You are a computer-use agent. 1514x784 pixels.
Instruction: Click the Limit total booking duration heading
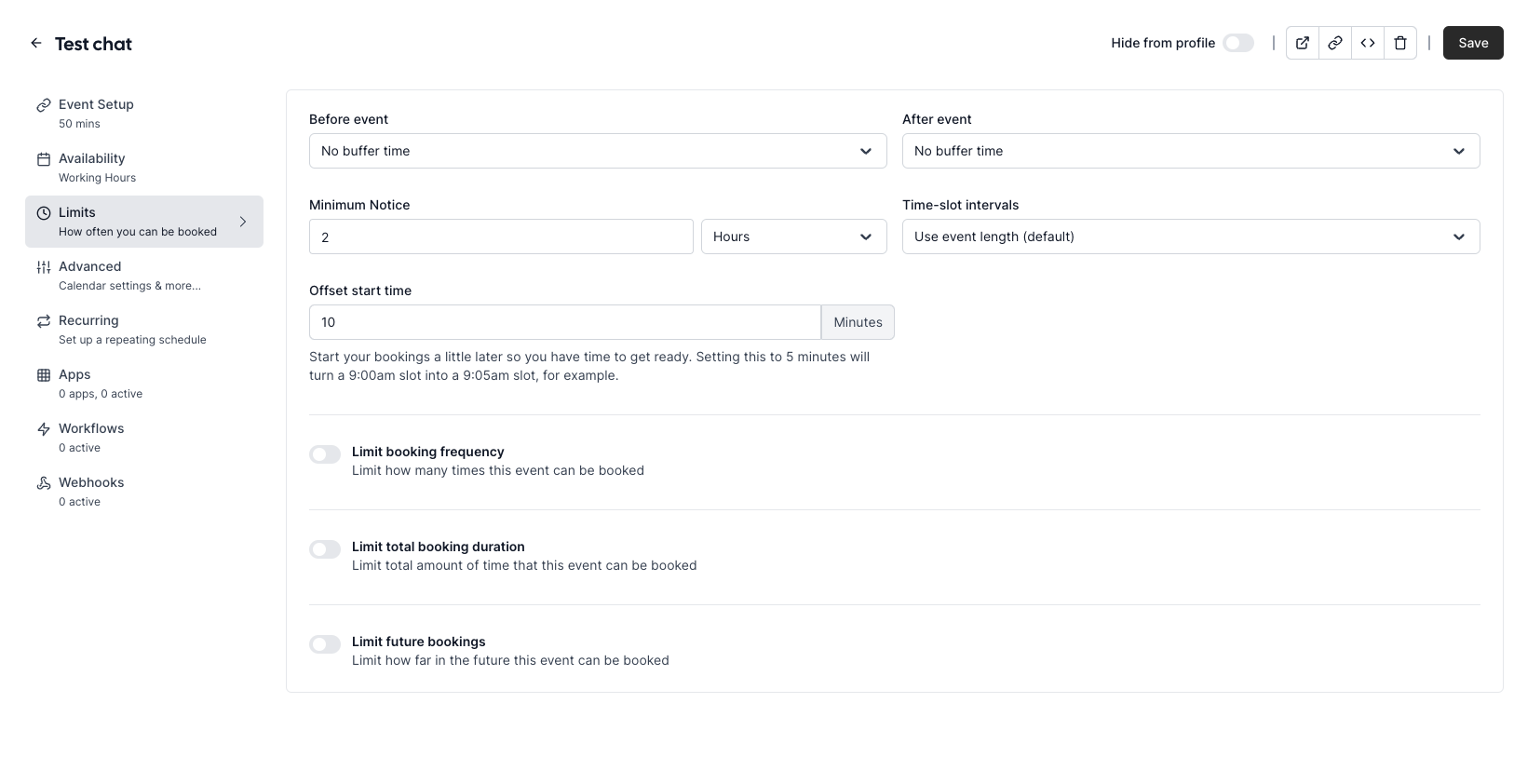(x=439, y=547)
